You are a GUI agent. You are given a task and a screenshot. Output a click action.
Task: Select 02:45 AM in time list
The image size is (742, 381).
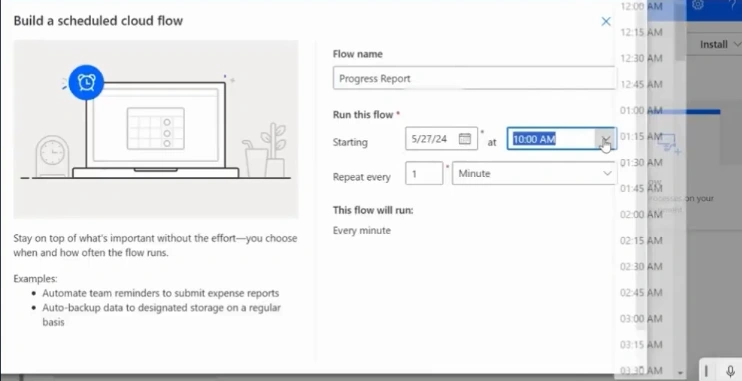click(641, 292)
